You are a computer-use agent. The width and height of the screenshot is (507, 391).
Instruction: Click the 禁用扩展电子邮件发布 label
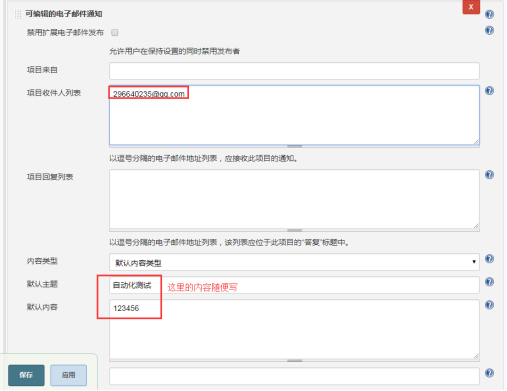pos(65,32)
